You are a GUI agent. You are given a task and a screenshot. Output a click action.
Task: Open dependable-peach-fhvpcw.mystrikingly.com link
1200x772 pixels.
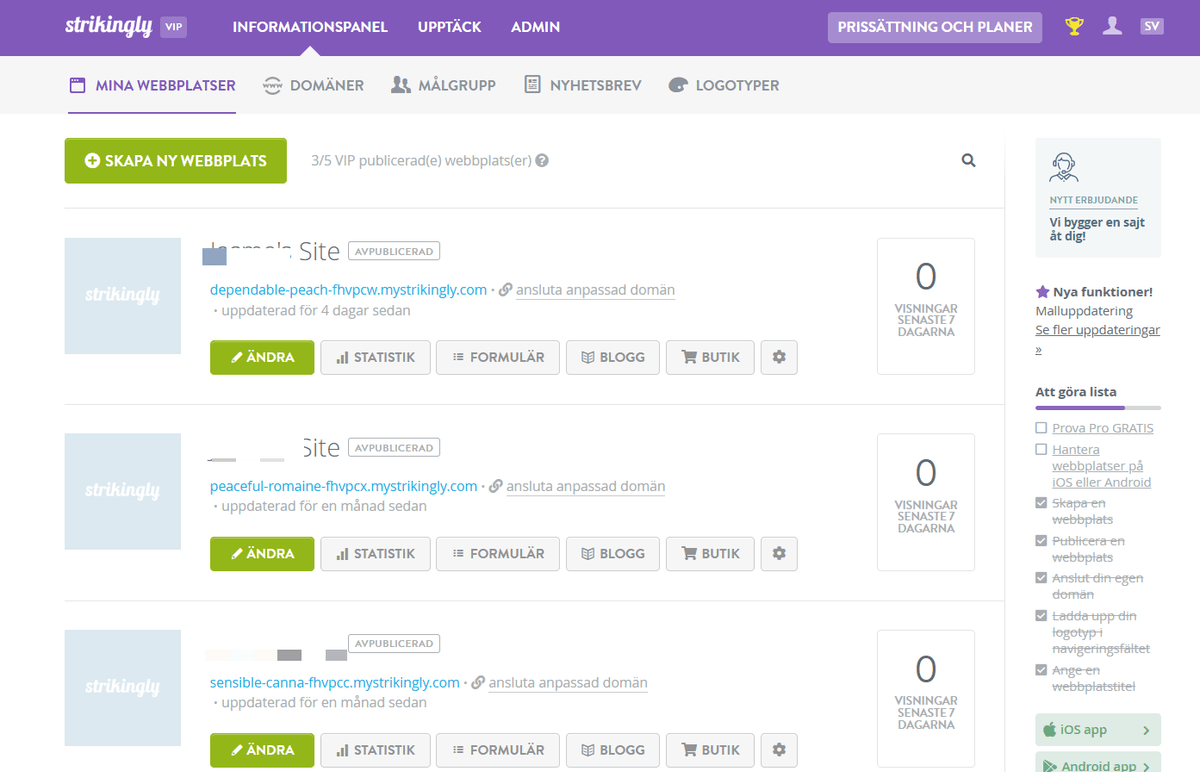(x=348, y=290)
